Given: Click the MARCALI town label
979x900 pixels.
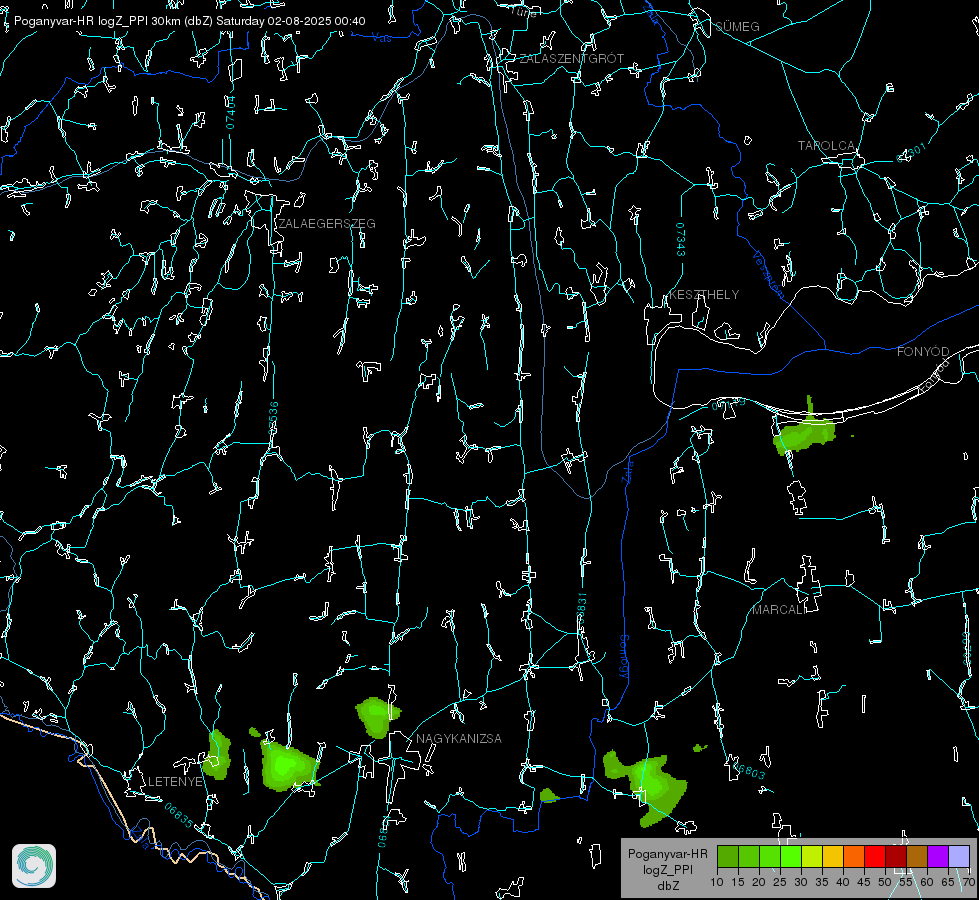Looking at the screenshot, I should coord(779,610).
